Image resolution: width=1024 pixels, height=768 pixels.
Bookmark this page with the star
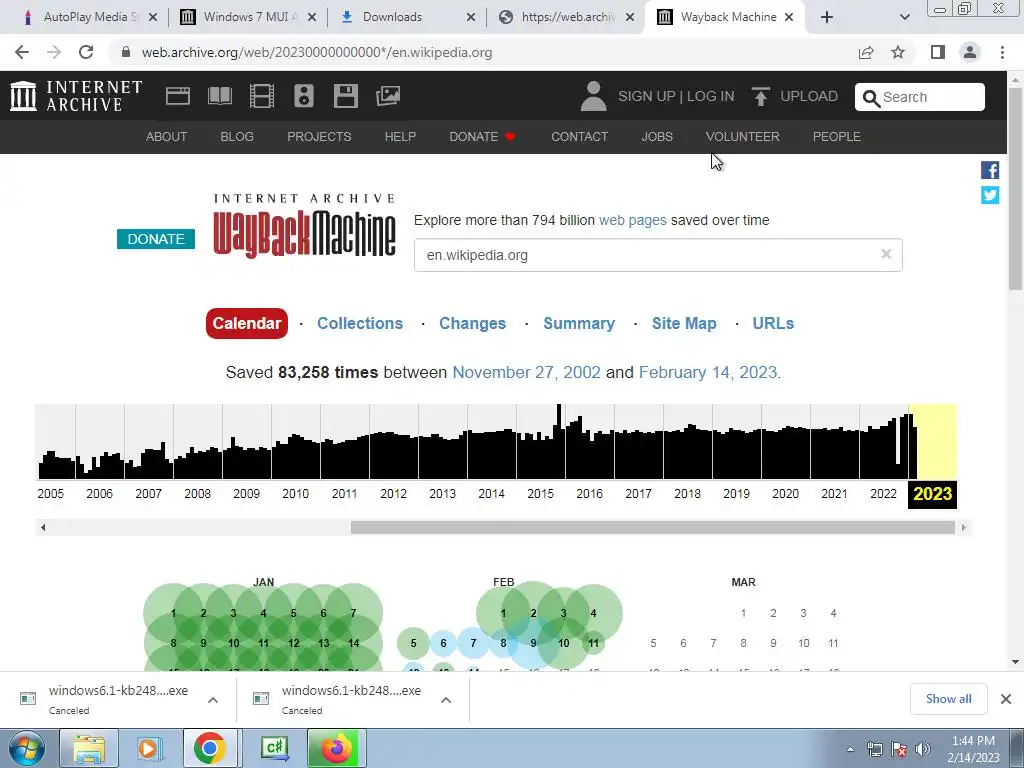click(x=898, y=52)
